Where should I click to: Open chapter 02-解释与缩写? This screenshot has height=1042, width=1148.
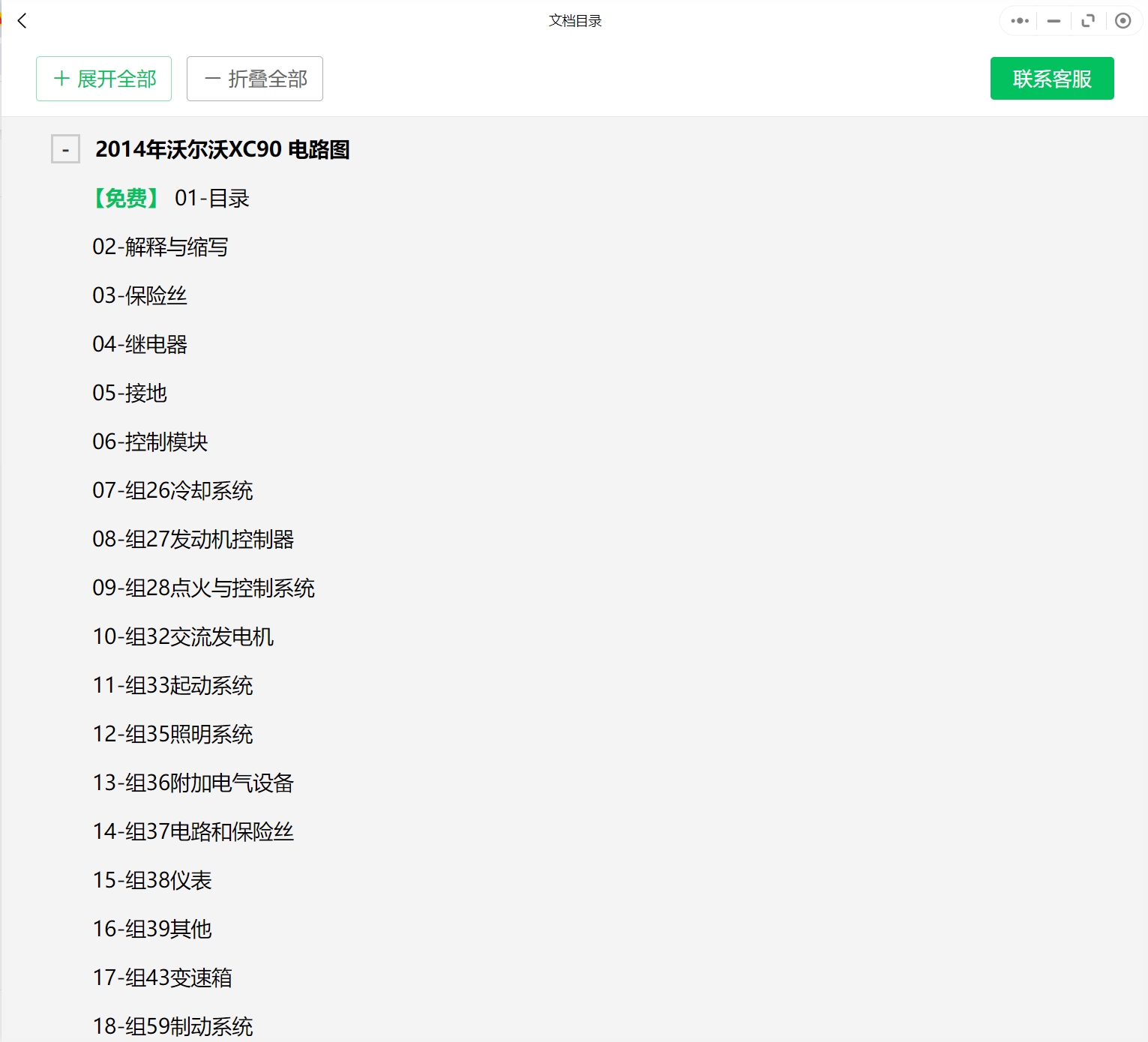161,247
